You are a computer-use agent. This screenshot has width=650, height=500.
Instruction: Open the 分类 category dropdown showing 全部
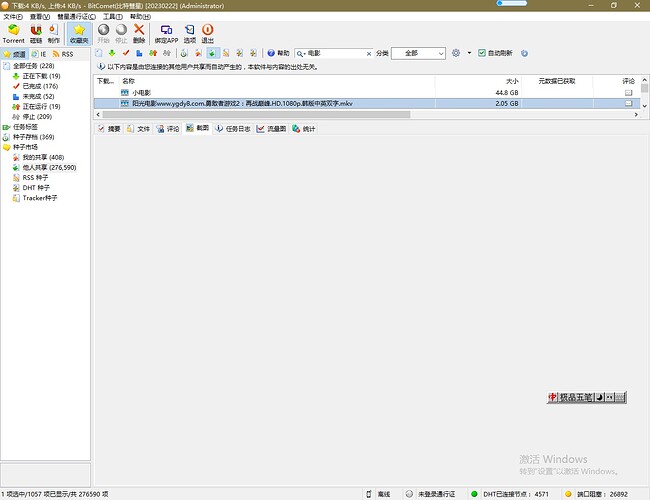click(x=417, y=53)
